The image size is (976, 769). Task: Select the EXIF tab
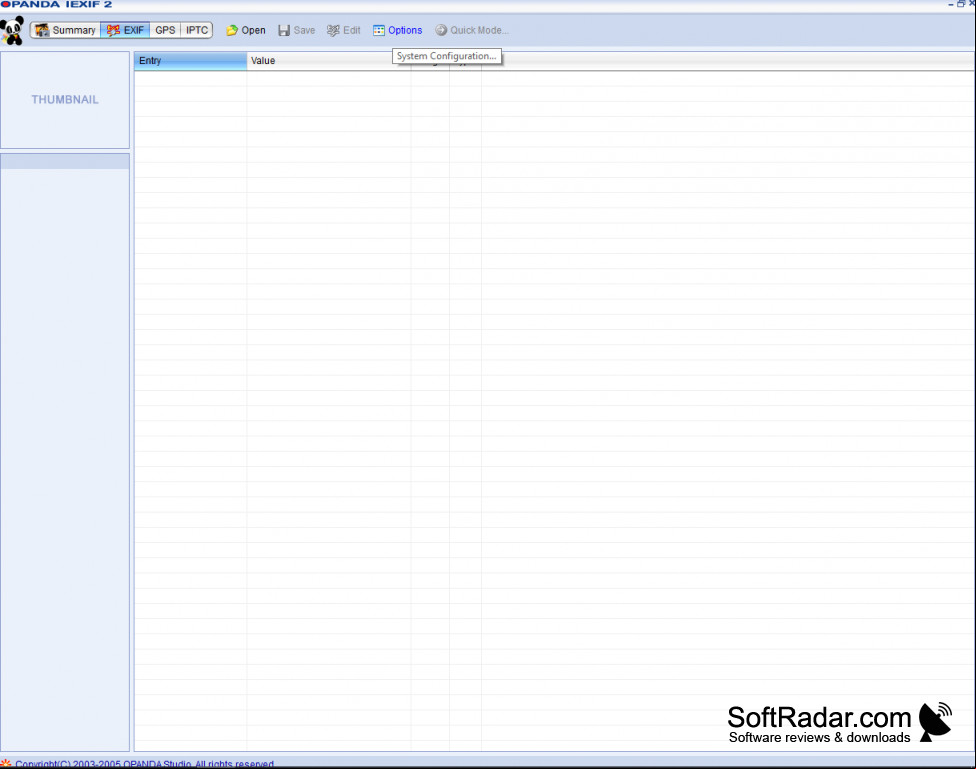125,30
